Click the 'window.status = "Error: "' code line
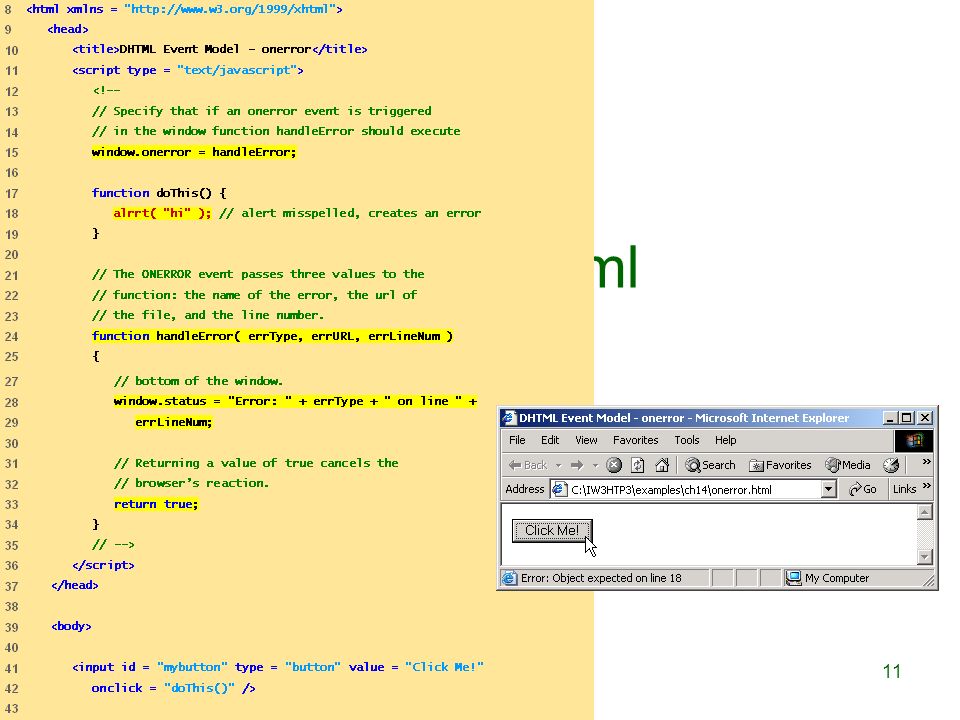This screenshot has height=720, width=960. pyautogui.click(x=295, y=401)
